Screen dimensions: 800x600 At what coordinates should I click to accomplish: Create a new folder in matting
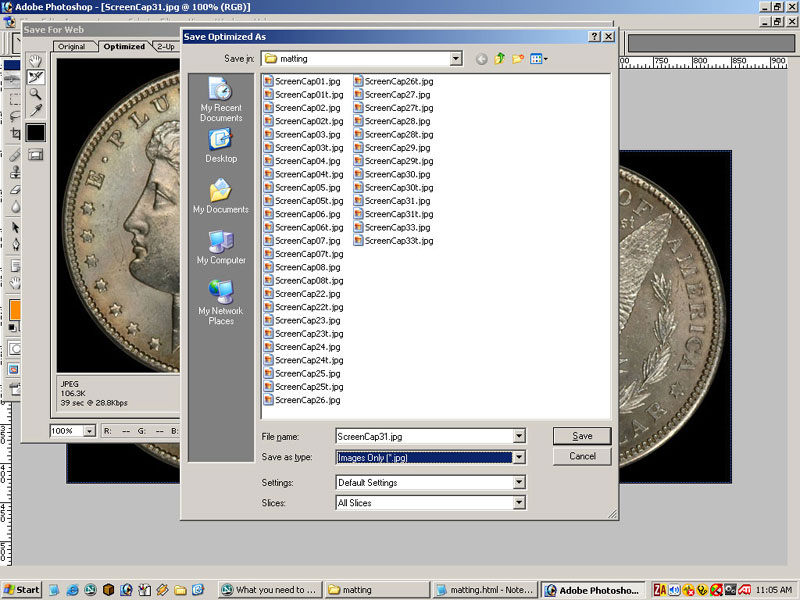click(518, 59)
